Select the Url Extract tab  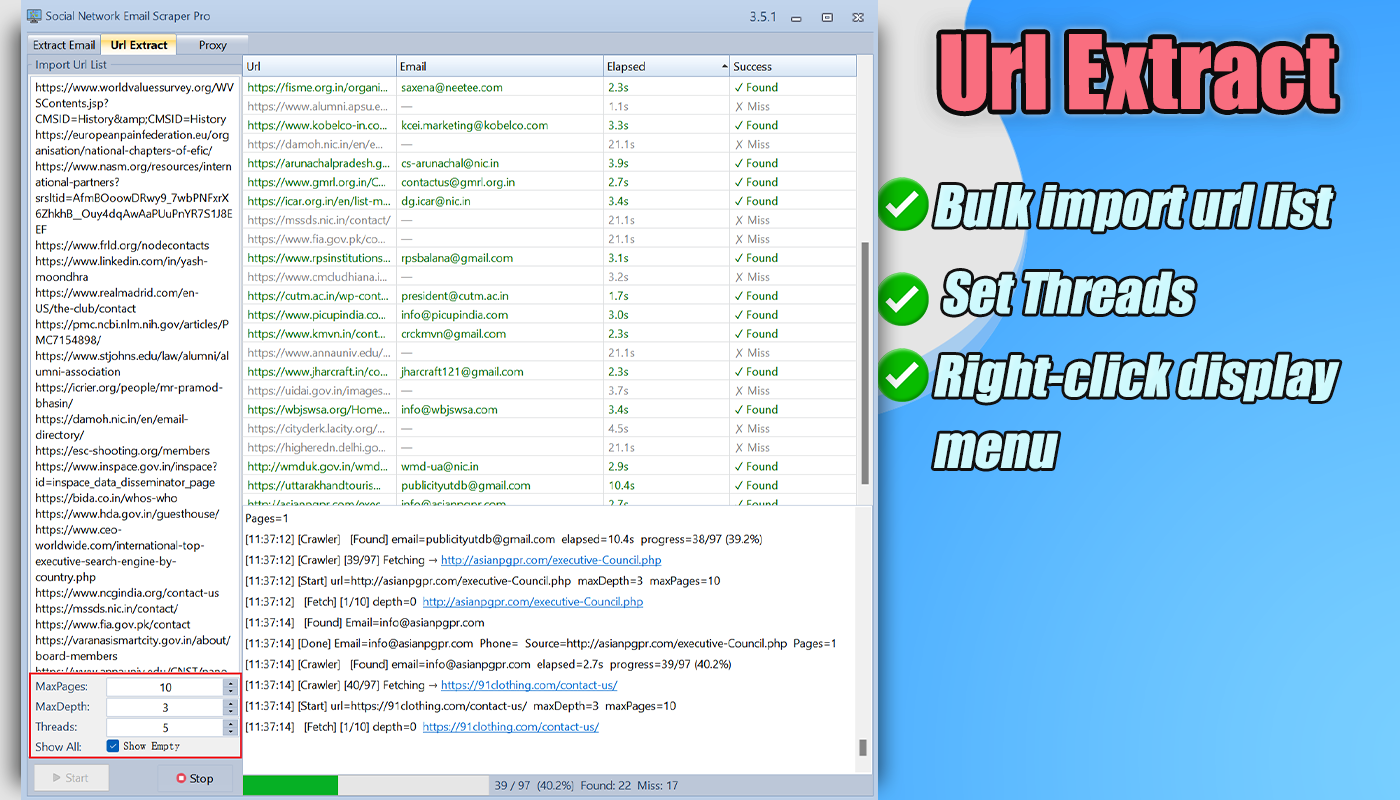pyautogui.click(x=139, y=45)
